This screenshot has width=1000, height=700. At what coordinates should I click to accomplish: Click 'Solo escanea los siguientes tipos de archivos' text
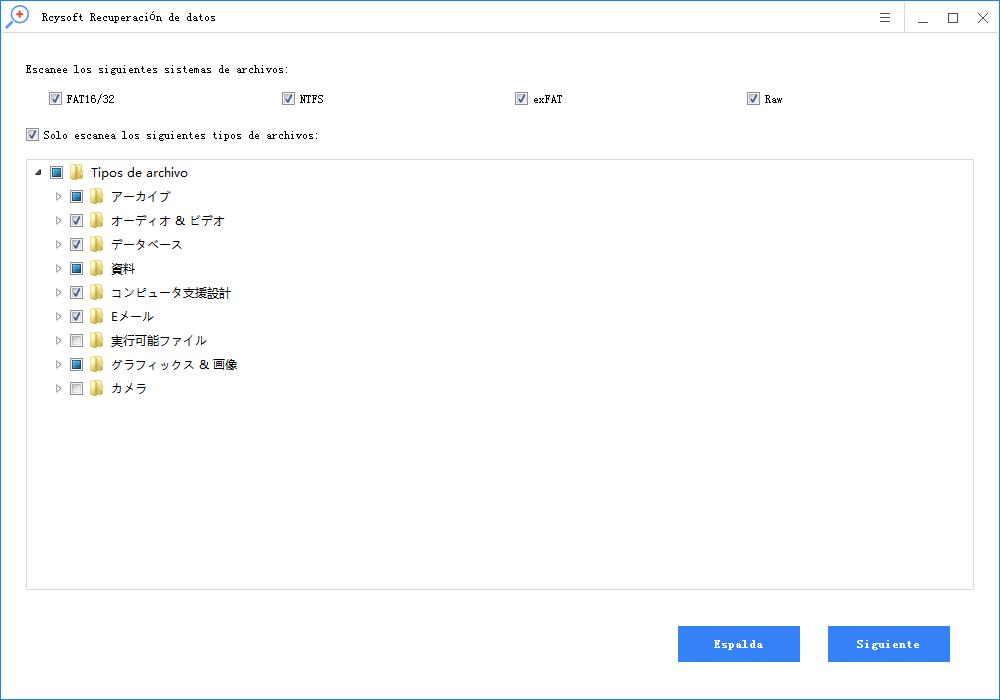(180, 135)
